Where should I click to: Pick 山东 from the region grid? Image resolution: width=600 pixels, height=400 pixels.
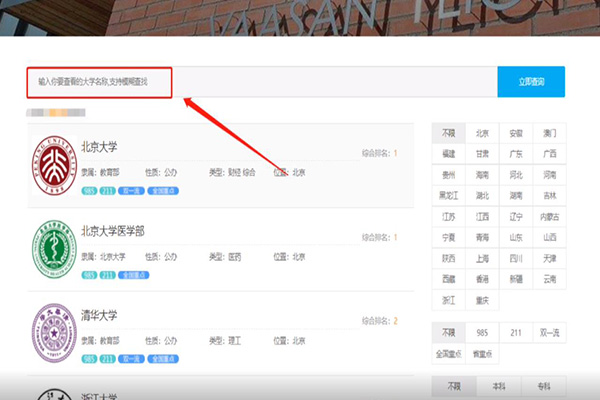pyautogui.click(x=516, y=238)
